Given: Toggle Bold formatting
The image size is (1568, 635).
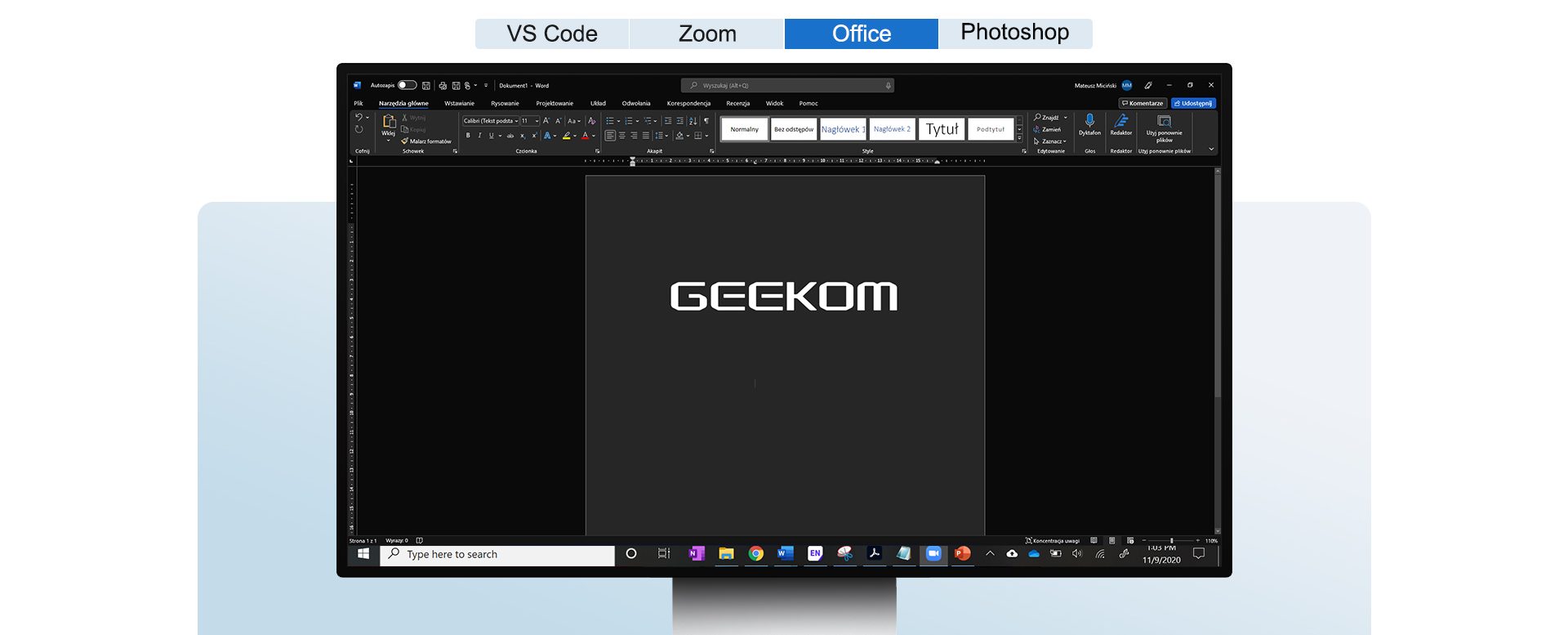Looking at the screenshot, I should point(468,136).
